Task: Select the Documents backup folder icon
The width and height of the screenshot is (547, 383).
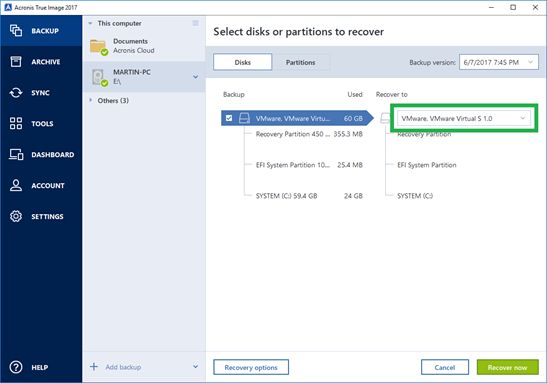Action: coord(98,47)
